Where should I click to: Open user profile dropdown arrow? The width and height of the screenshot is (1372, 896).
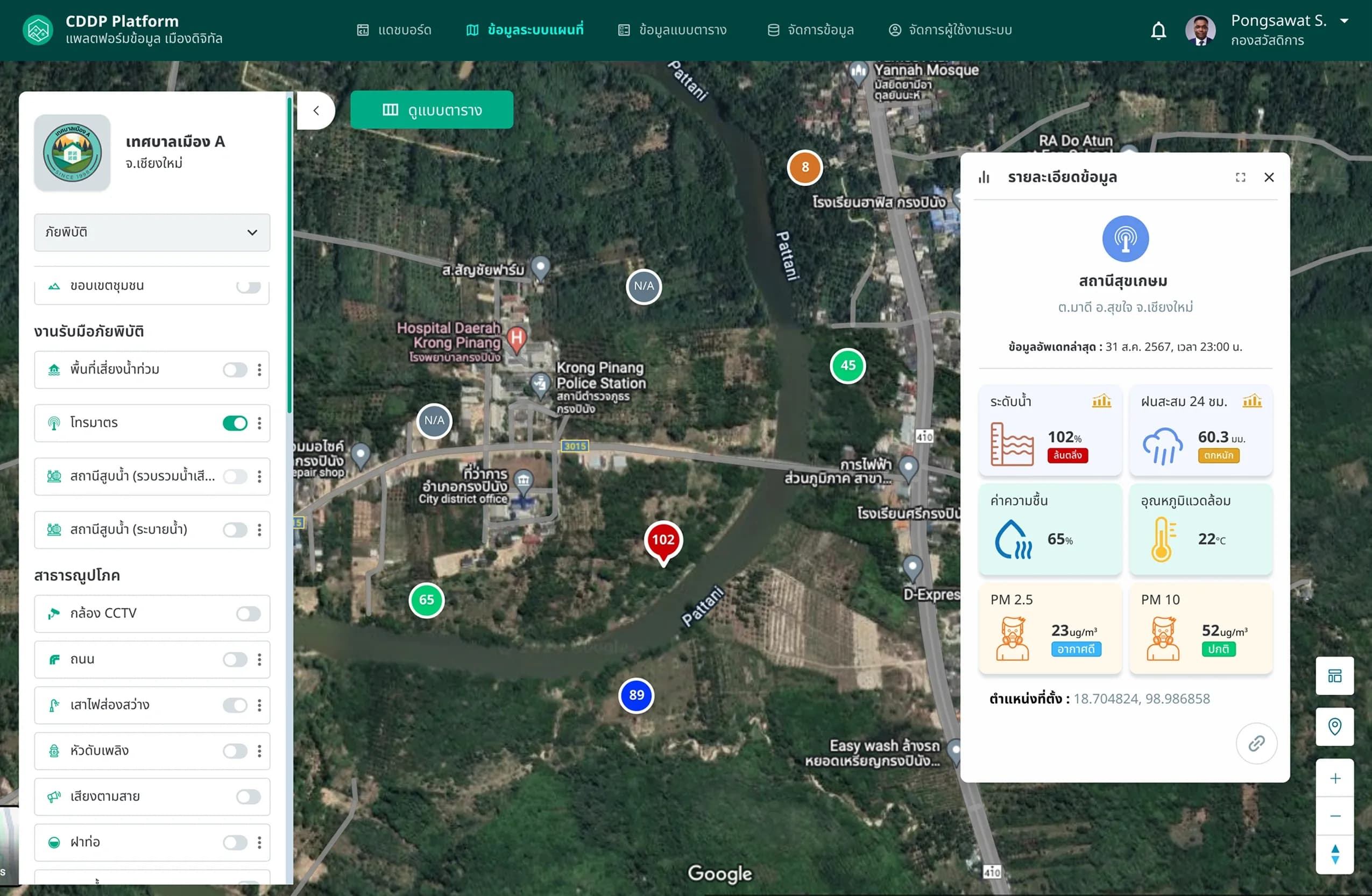pos(1344,21)
